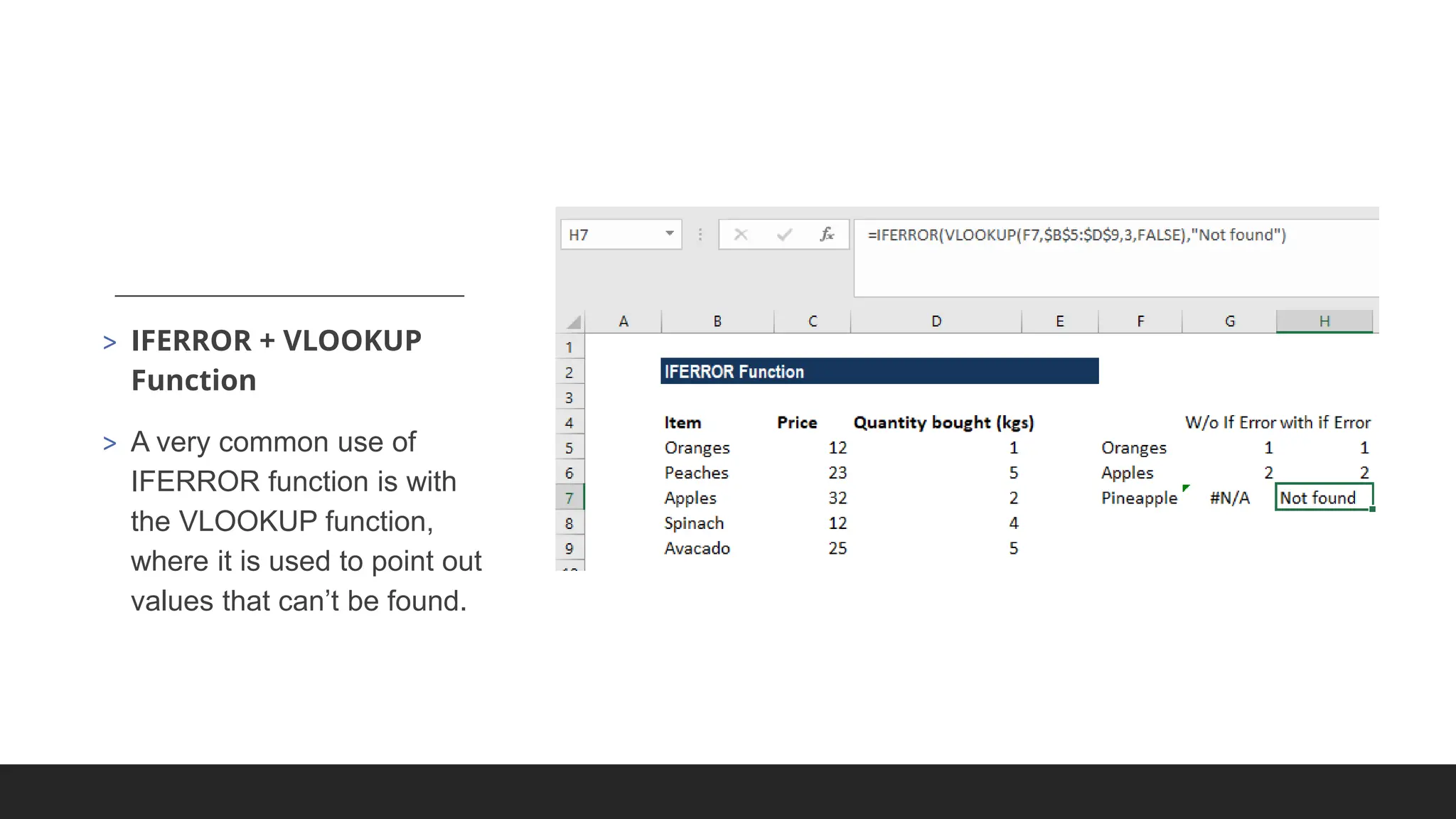This screenshot has height=819, width=1456.
Task: Select column G header
Action: tap(1230, 321)
